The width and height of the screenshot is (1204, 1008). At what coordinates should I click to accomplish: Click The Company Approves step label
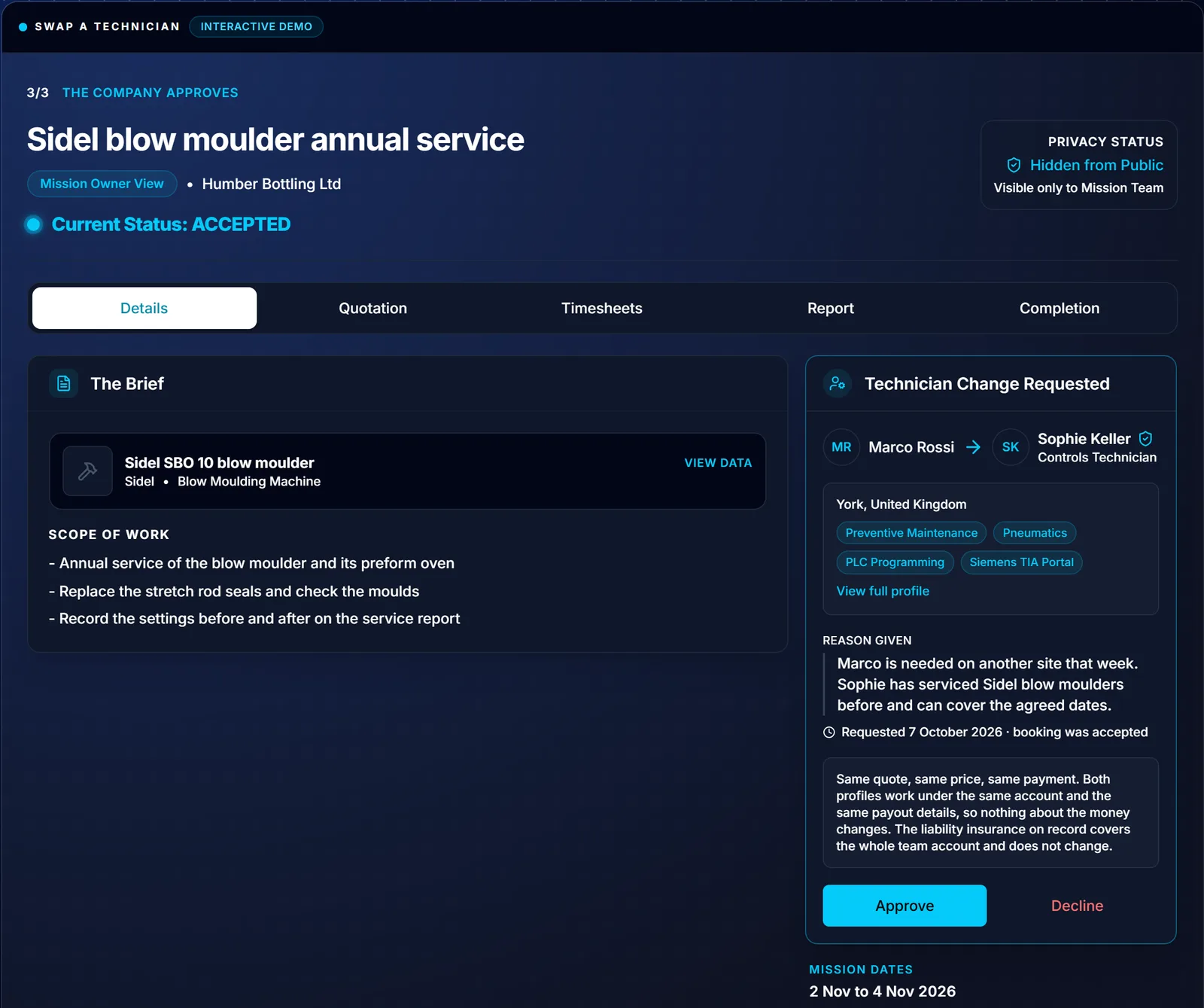pos(150,93)
